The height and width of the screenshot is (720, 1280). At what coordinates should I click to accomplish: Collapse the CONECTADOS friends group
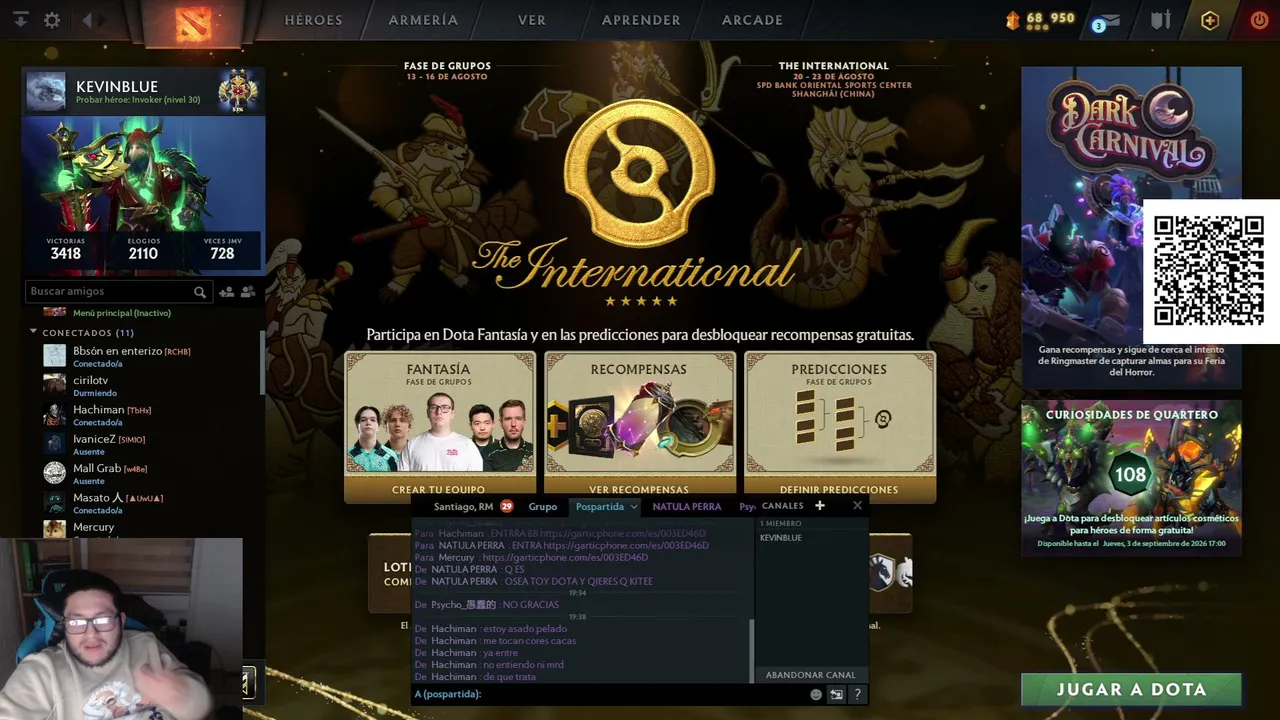(33, 332)
